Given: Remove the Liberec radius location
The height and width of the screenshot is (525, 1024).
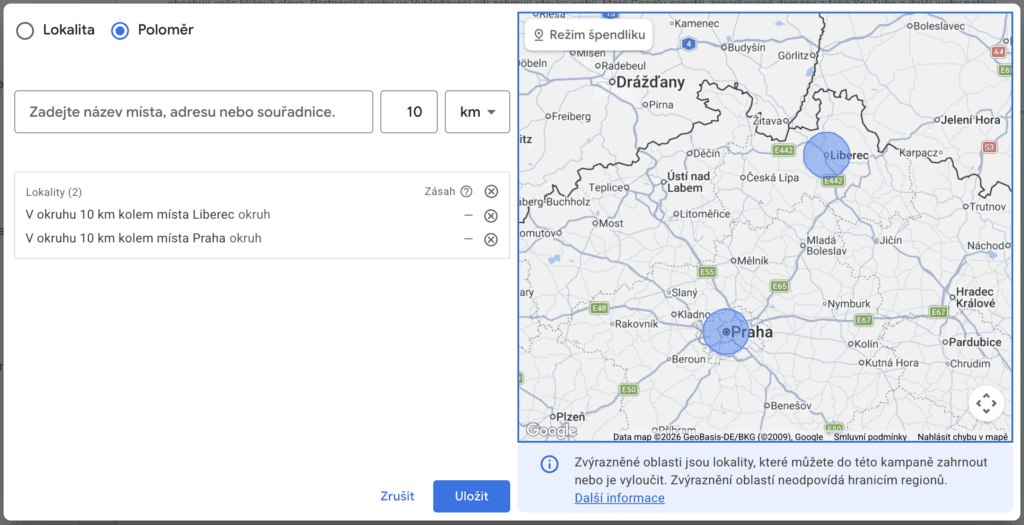Looking at the screenshot, I should click(491, 215).
